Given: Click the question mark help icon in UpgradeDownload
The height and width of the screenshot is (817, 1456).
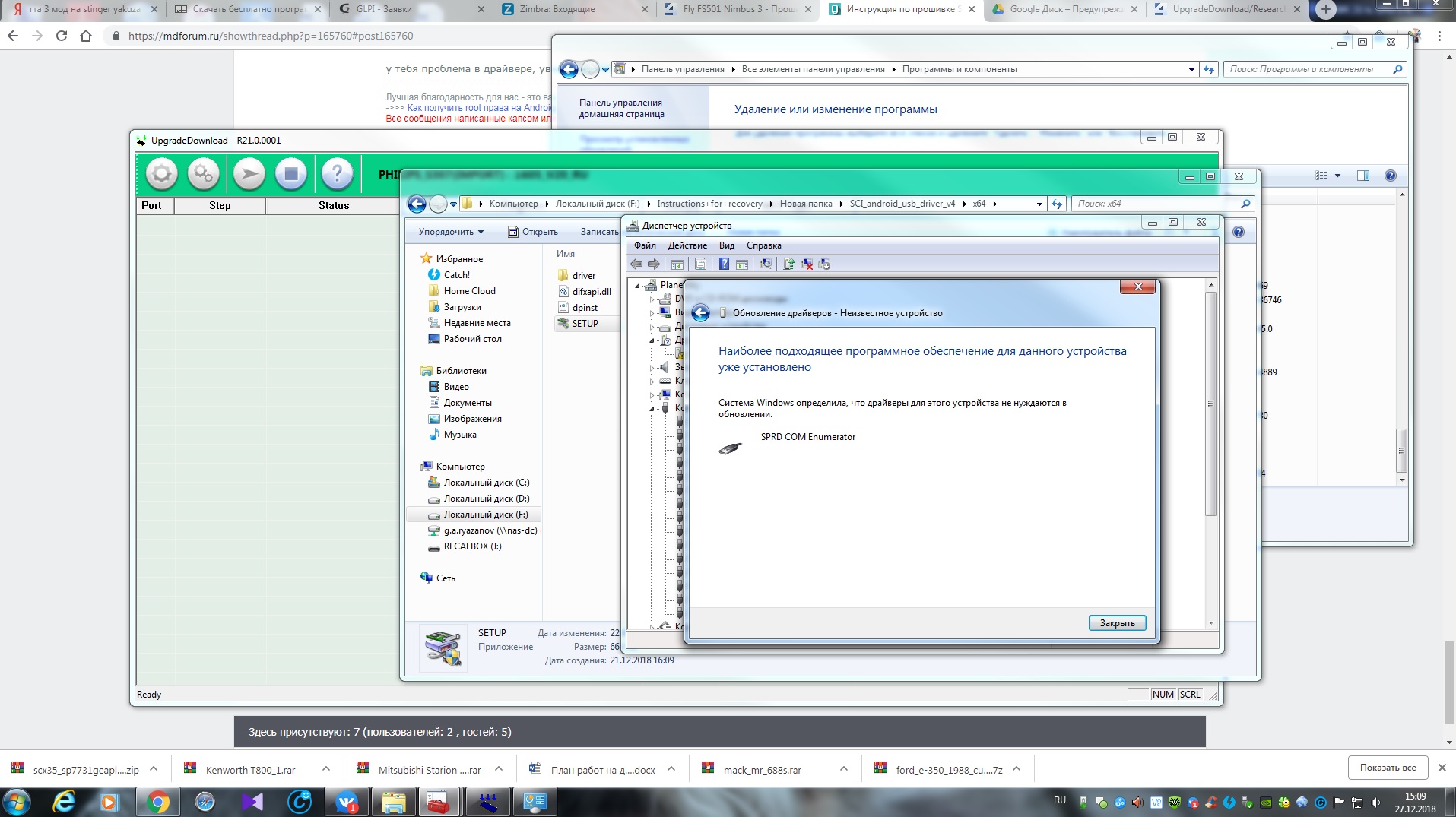Looking at the screenshot, I should pos(337,174).
